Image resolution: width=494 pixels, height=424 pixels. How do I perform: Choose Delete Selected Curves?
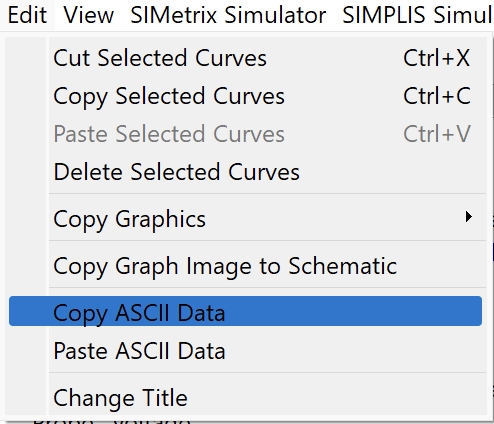pos(245,172)
